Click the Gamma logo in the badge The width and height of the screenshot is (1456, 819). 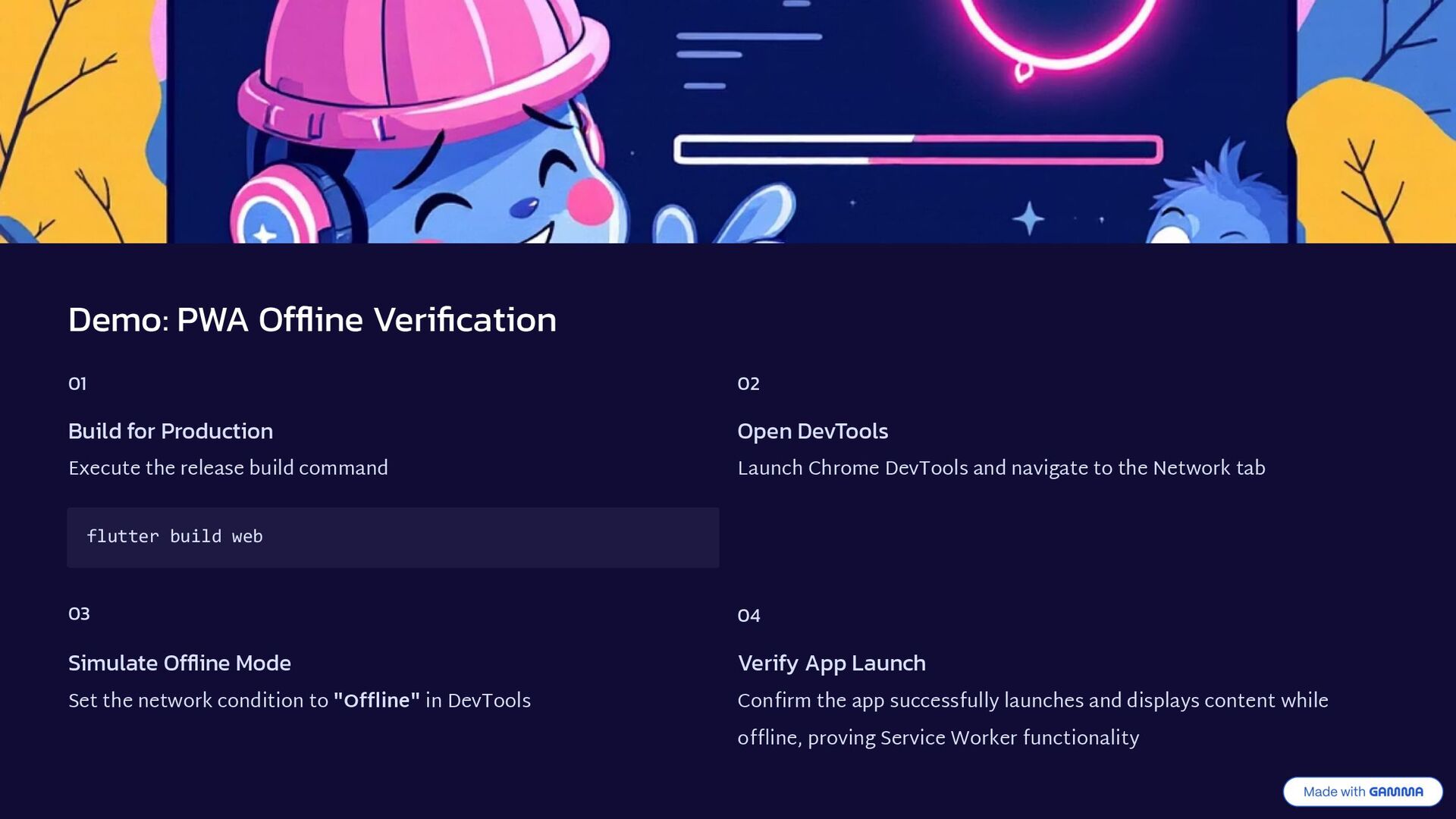pos(1395,792)
